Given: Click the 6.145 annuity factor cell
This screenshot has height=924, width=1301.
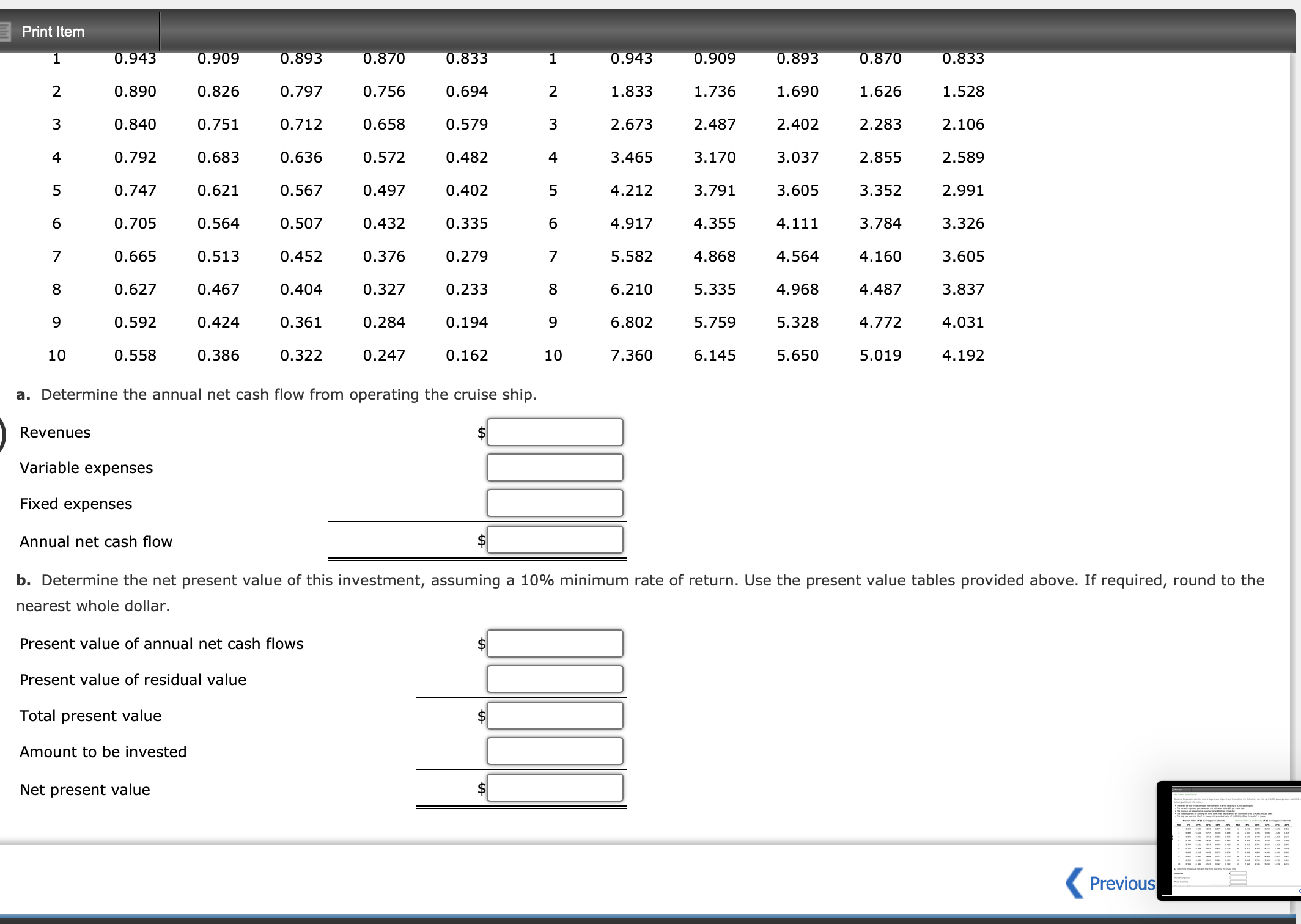Looking at the screenshot, I should pyautogui.click(x=714, y=355).
